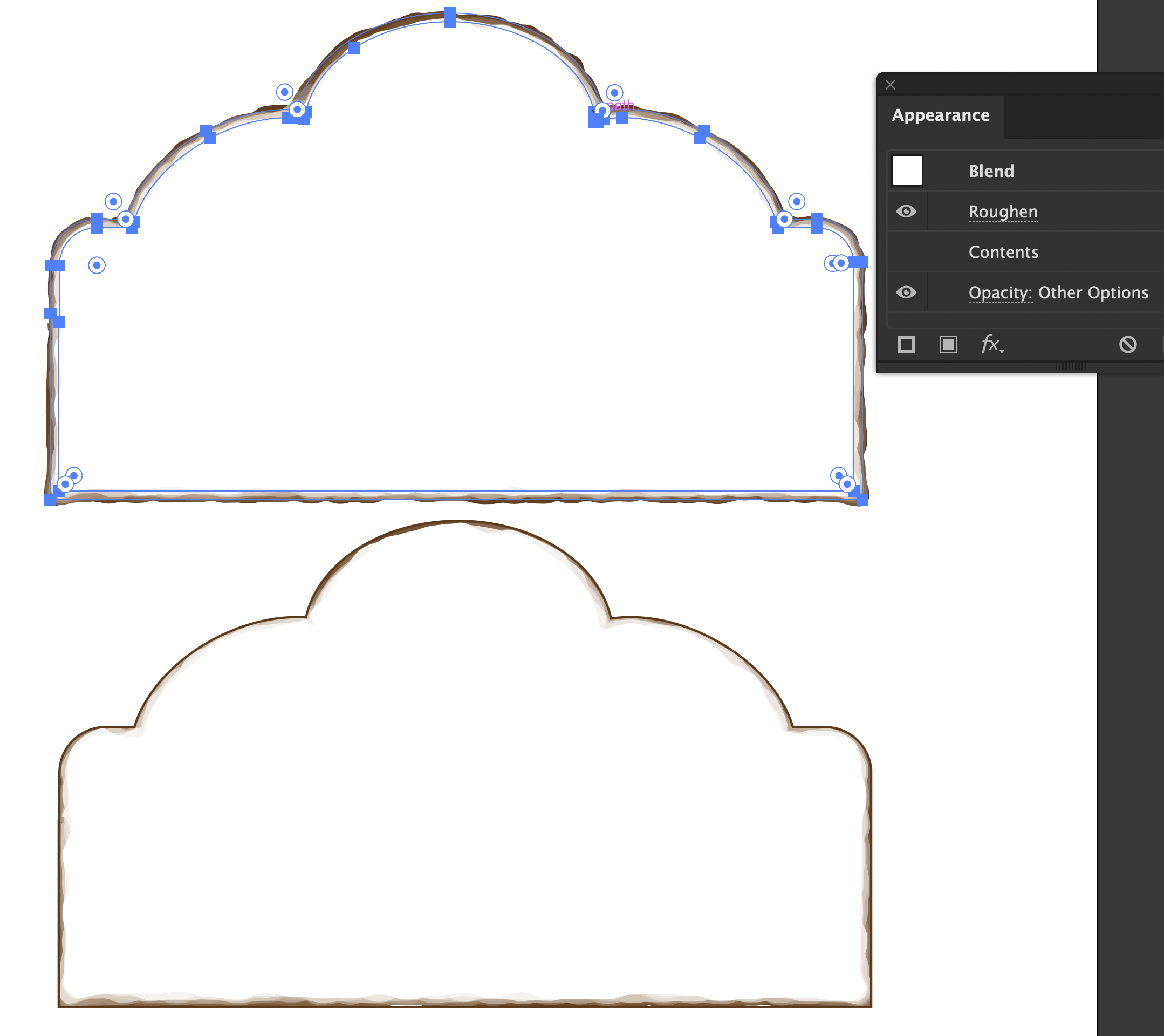
Task: Select the Appearance panel tab
Action: click(940, 115)
